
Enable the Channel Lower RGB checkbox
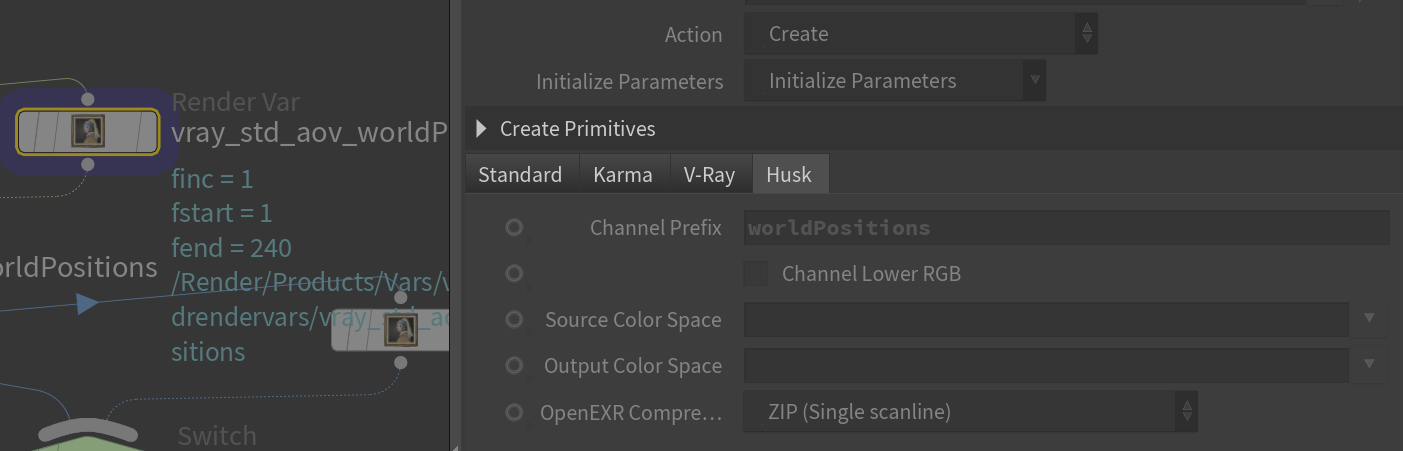(x=756, y=274)
